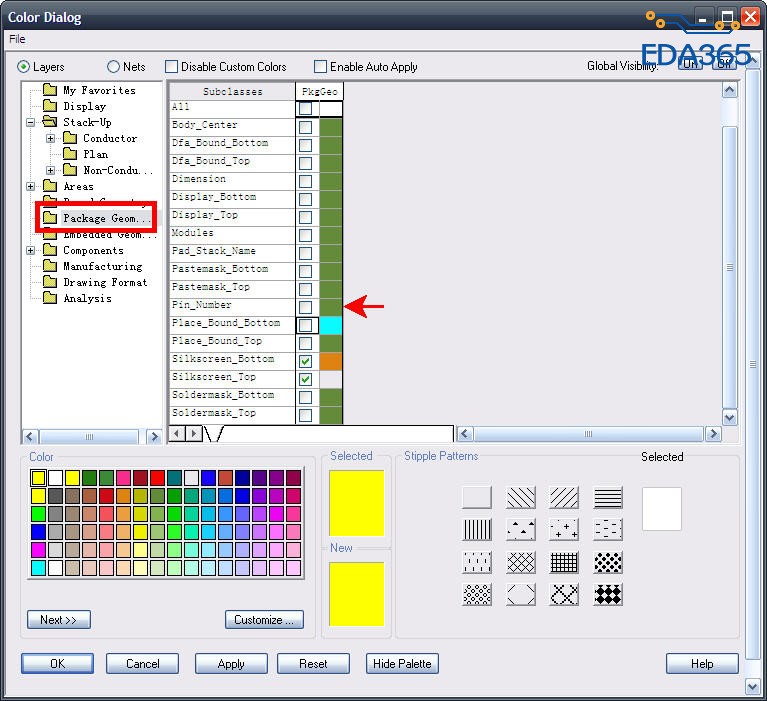Click Next >> to show more colors

pos(59,620)
